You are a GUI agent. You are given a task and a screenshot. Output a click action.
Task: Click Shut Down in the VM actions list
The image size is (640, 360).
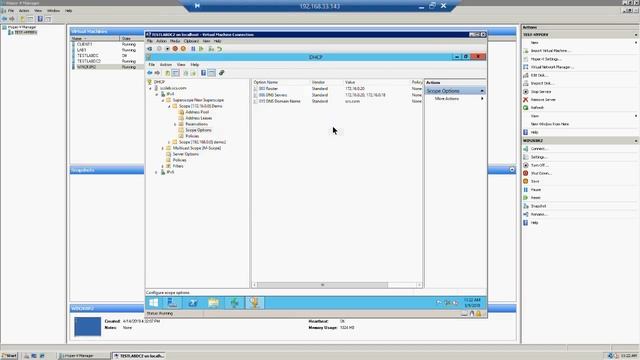pos(541,173)
